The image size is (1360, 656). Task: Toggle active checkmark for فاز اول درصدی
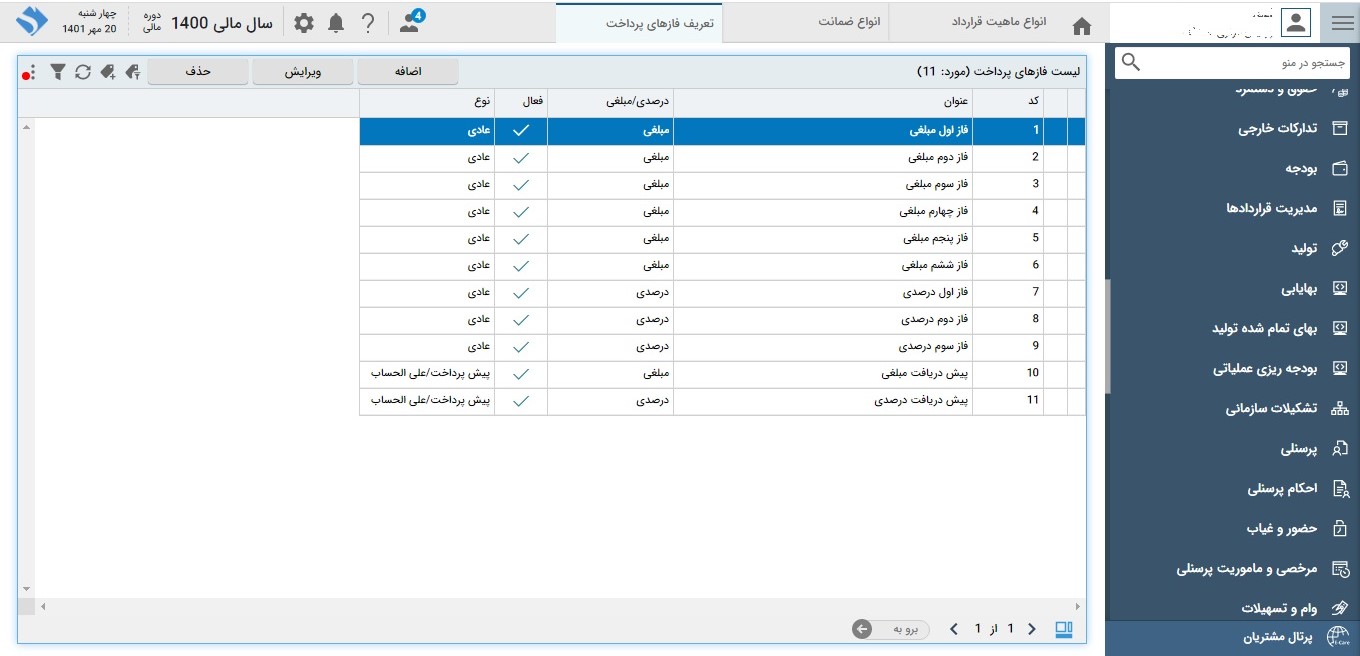pos(521,292)
